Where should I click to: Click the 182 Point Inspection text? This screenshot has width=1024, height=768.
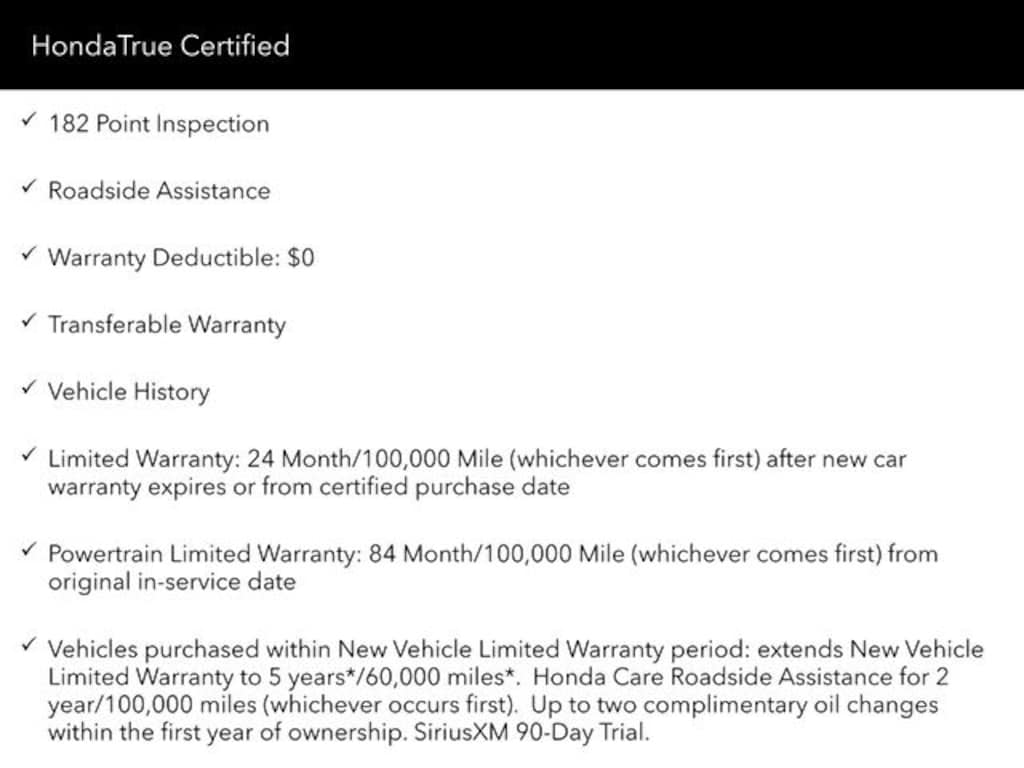point(159,124)
